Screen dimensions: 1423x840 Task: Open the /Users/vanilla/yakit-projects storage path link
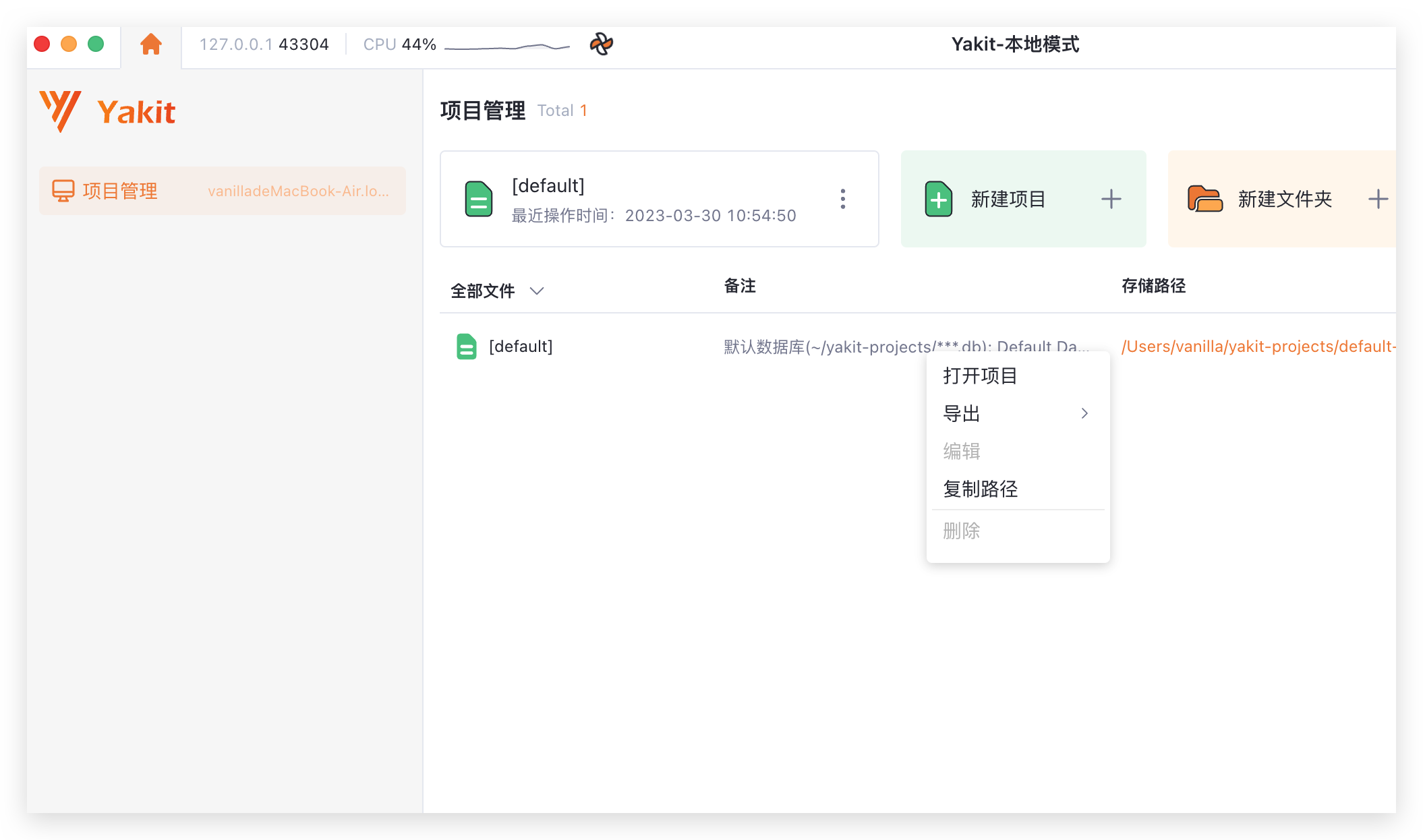click(1257, 347)
